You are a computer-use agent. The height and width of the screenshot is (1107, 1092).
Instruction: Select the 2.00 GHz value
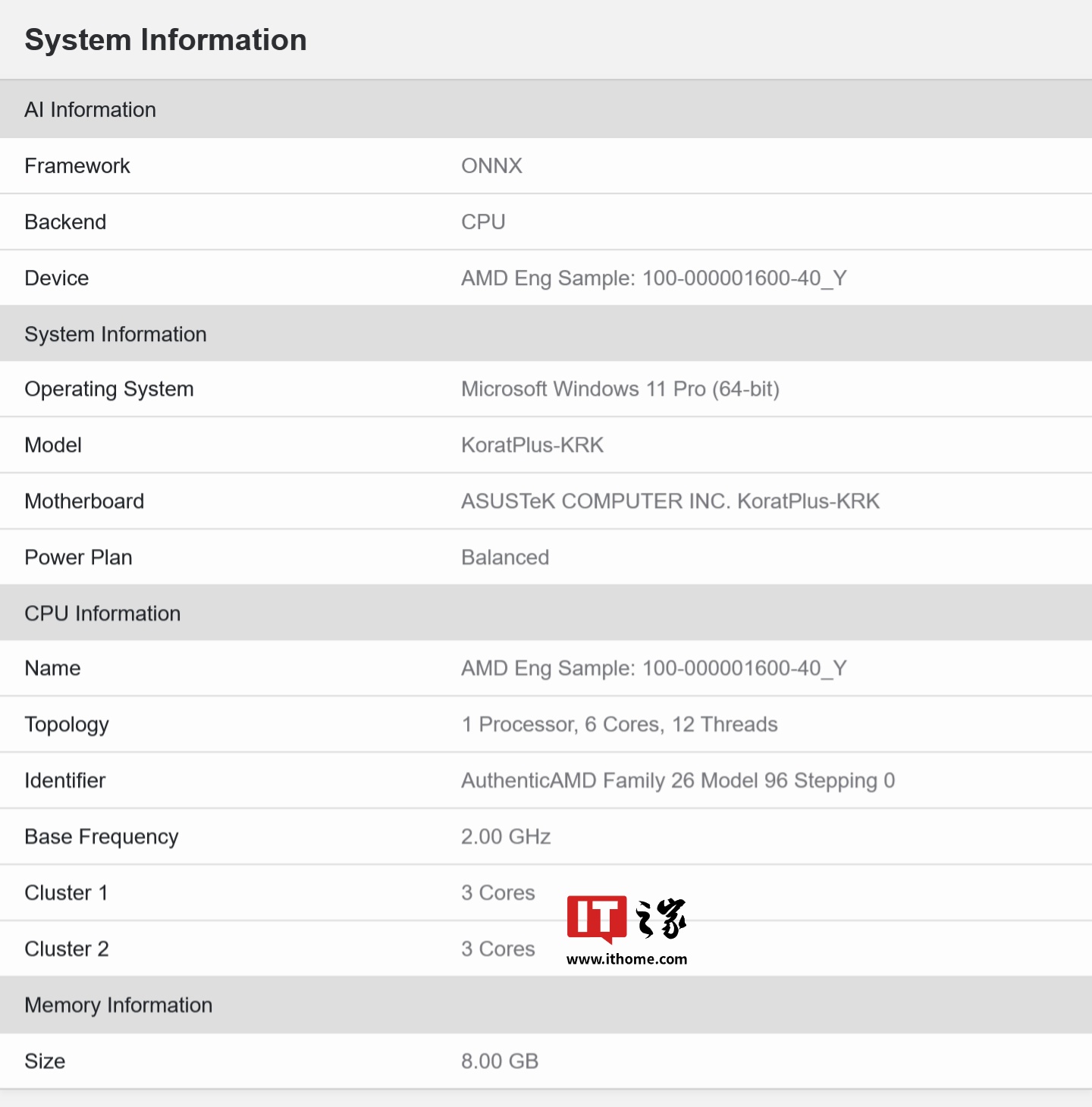pyautogui.click(x=506, y=836)
